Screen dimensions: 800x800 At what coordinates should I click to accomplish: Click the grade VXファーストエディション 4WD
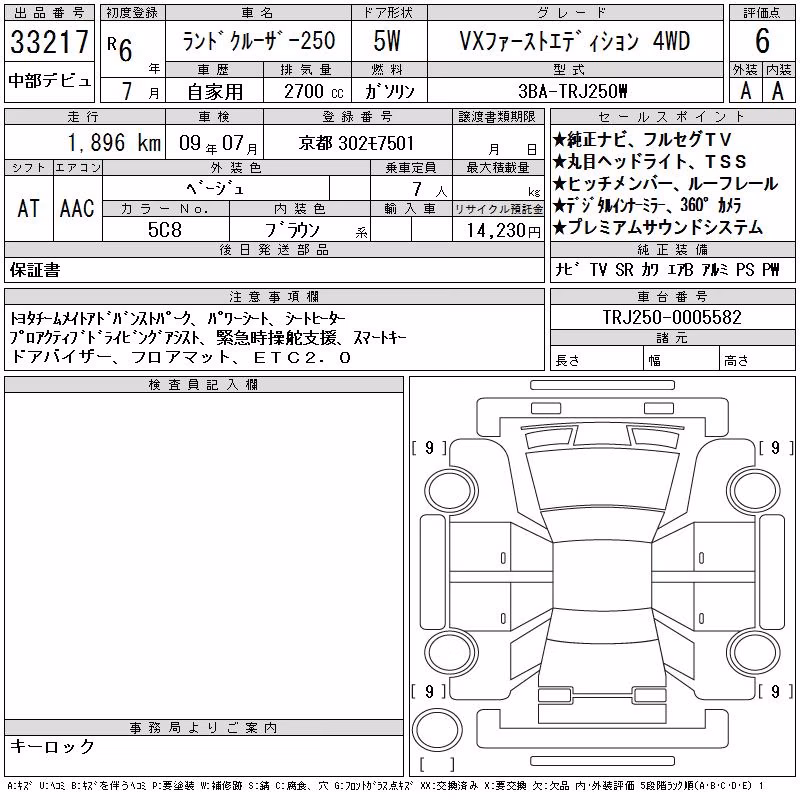[574, 41]
